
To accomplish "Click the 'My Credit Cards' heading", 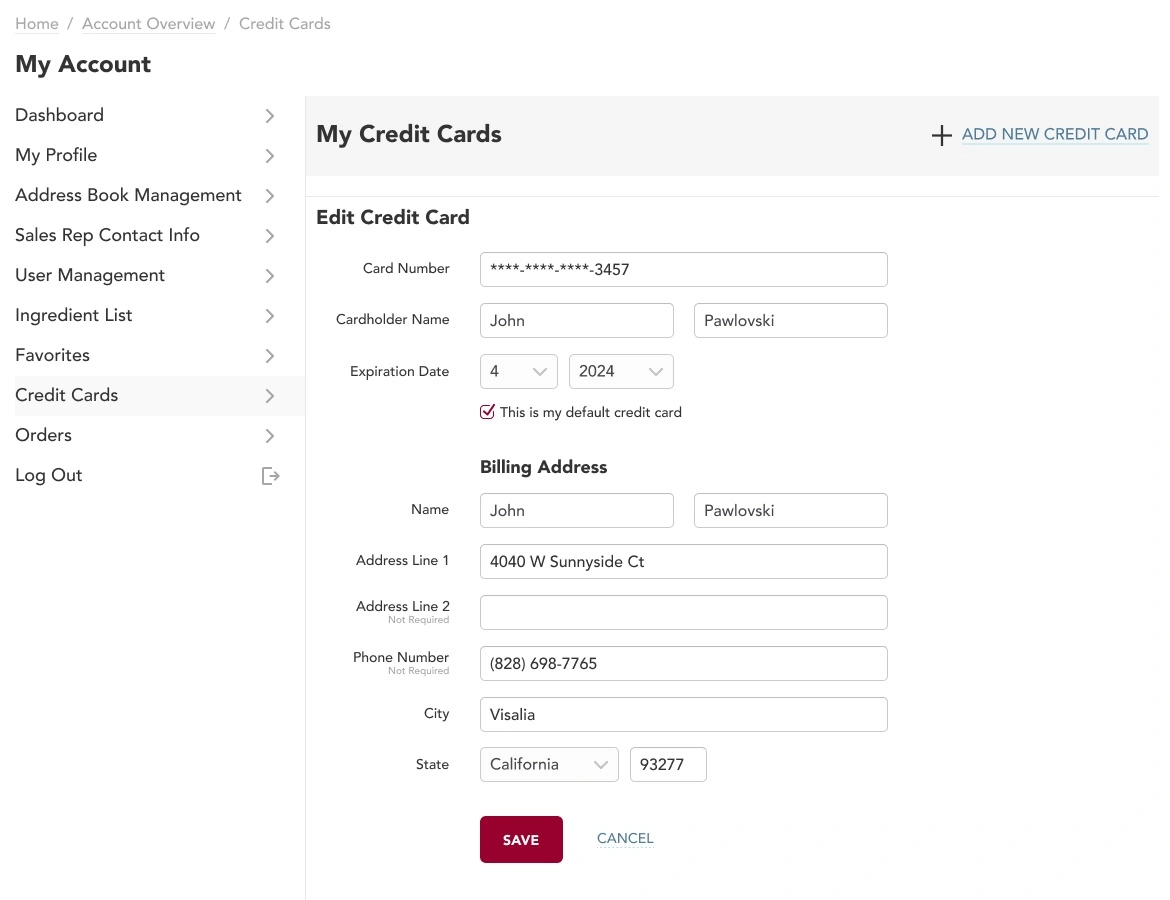I will 409,134.
